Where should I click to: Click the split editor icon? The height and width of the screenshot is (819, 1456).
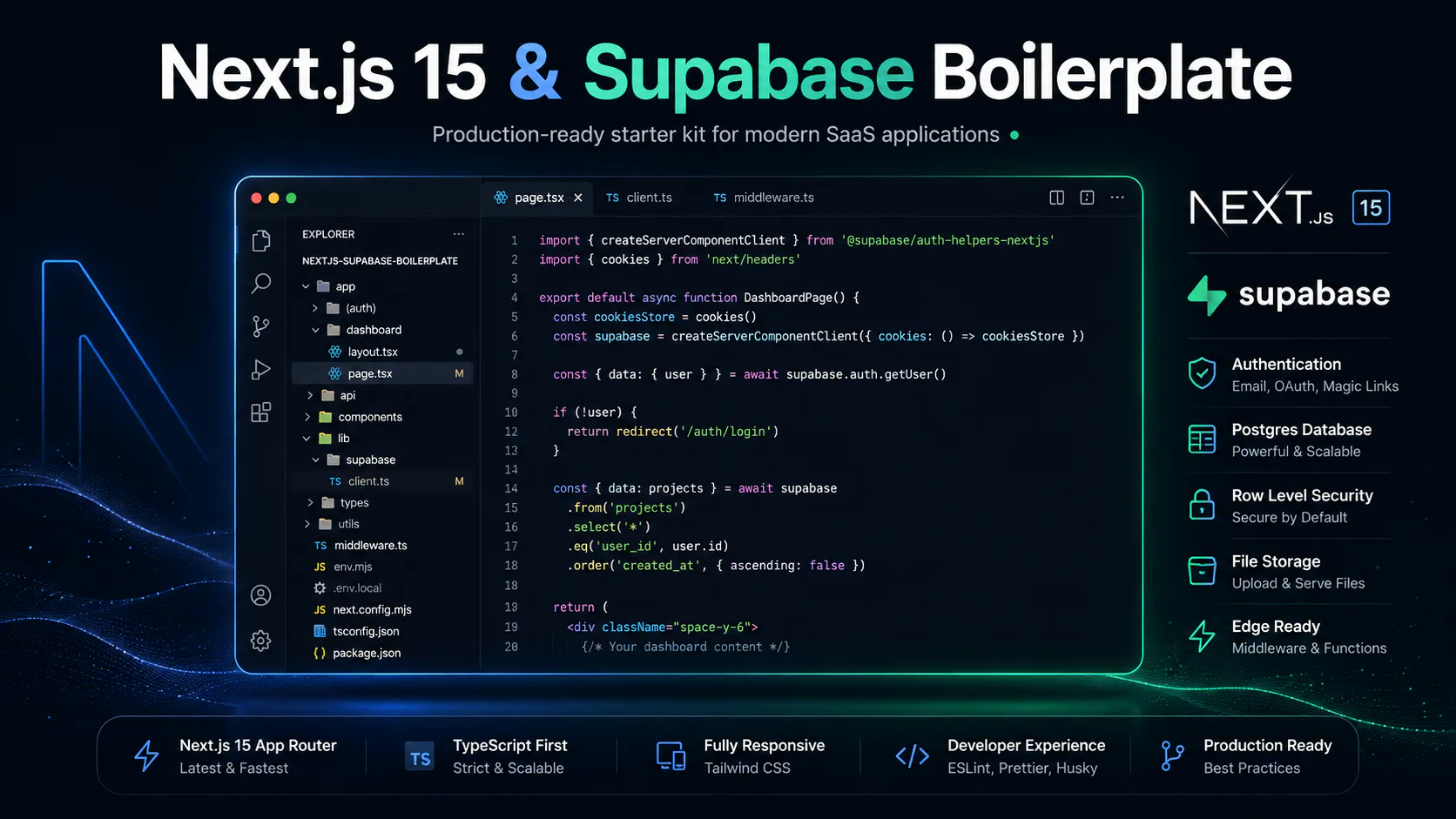pos(1057,198)
